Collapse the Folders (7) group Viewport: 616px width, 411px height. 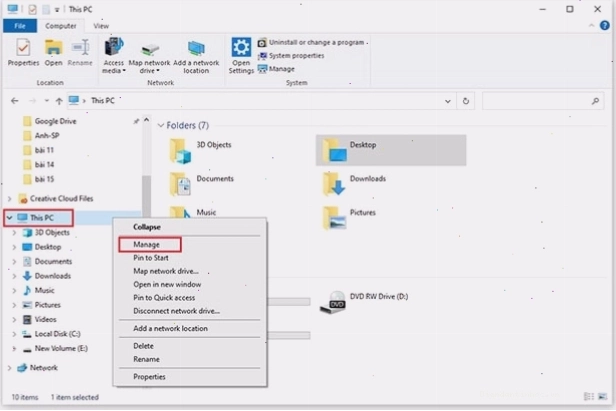pos(161,125)
